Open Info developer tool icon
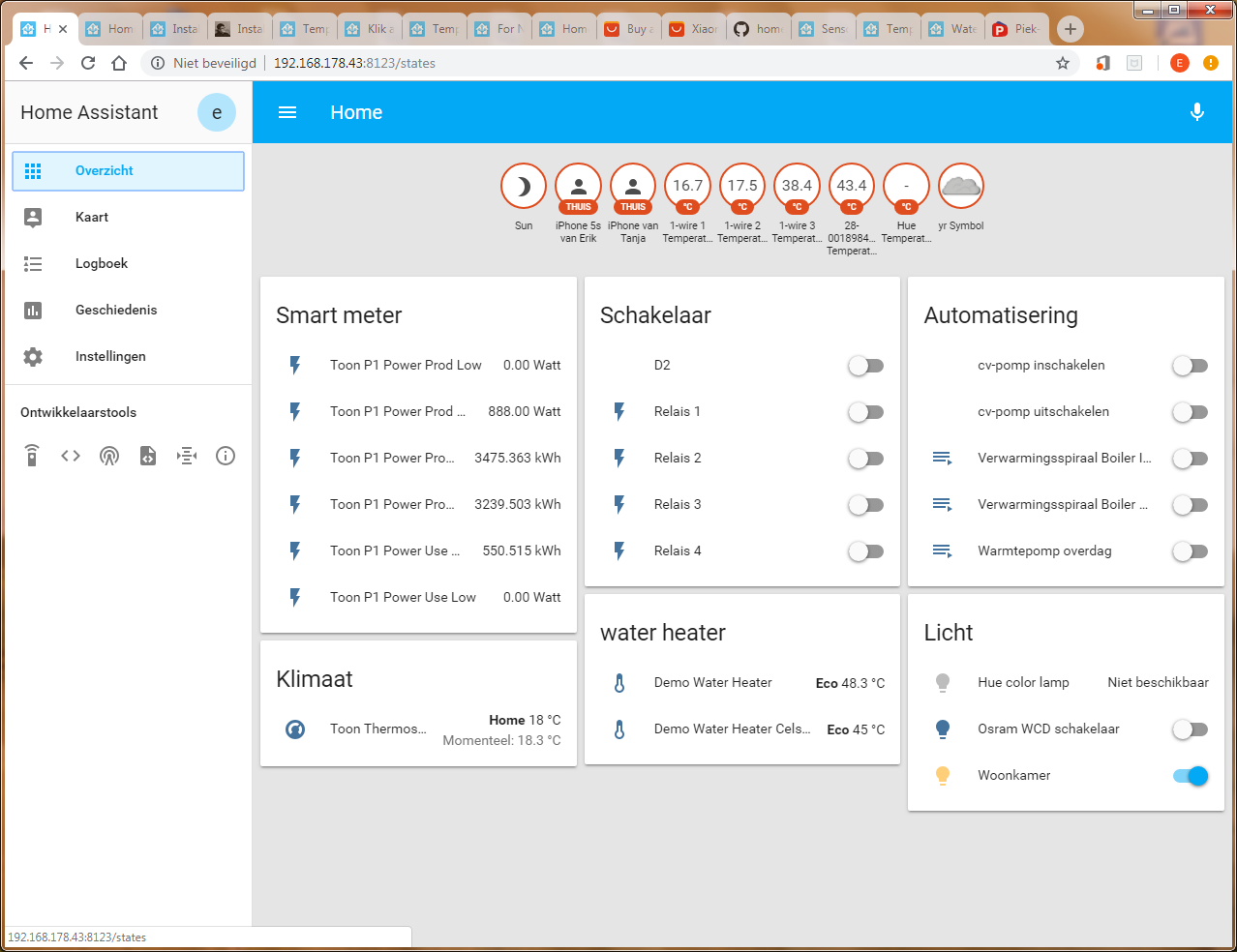Image resolution: width=1237 pixels, height=952 pixels. coord(226,456)
